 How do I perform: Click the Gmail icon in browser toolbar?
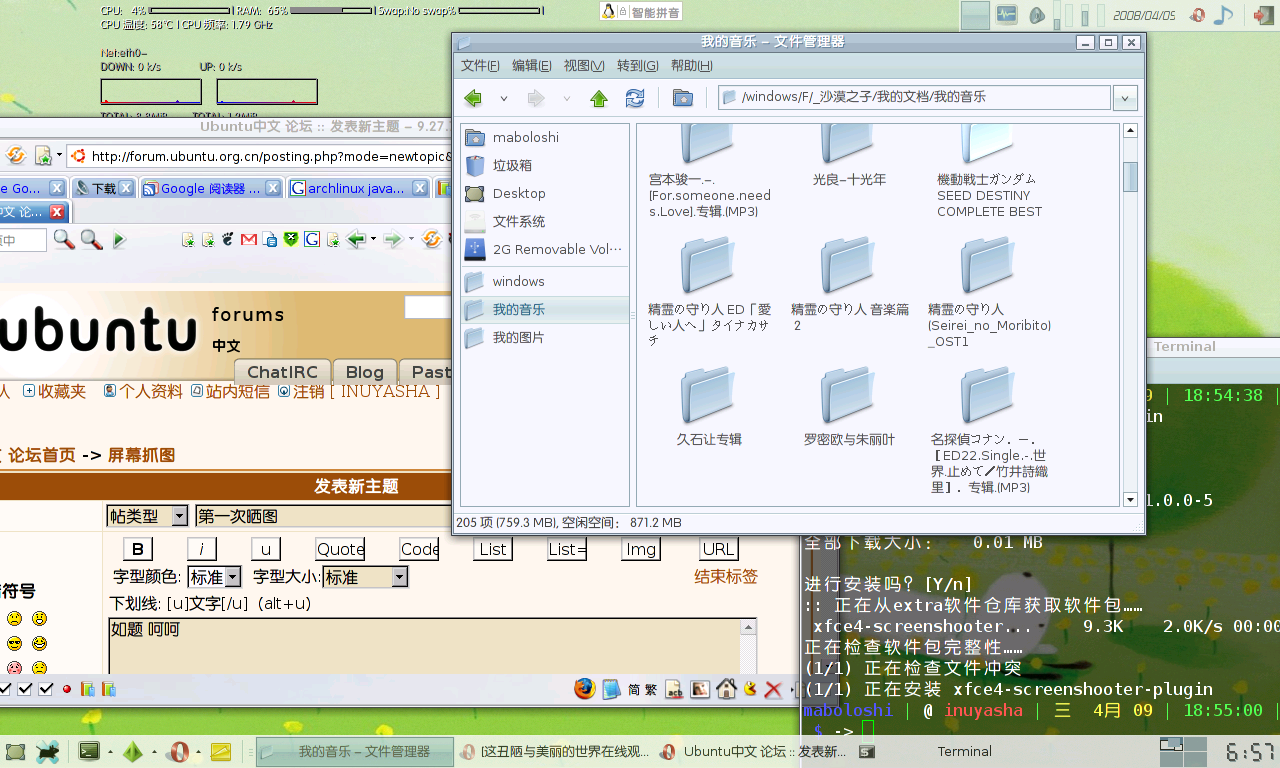coord(249,240)
